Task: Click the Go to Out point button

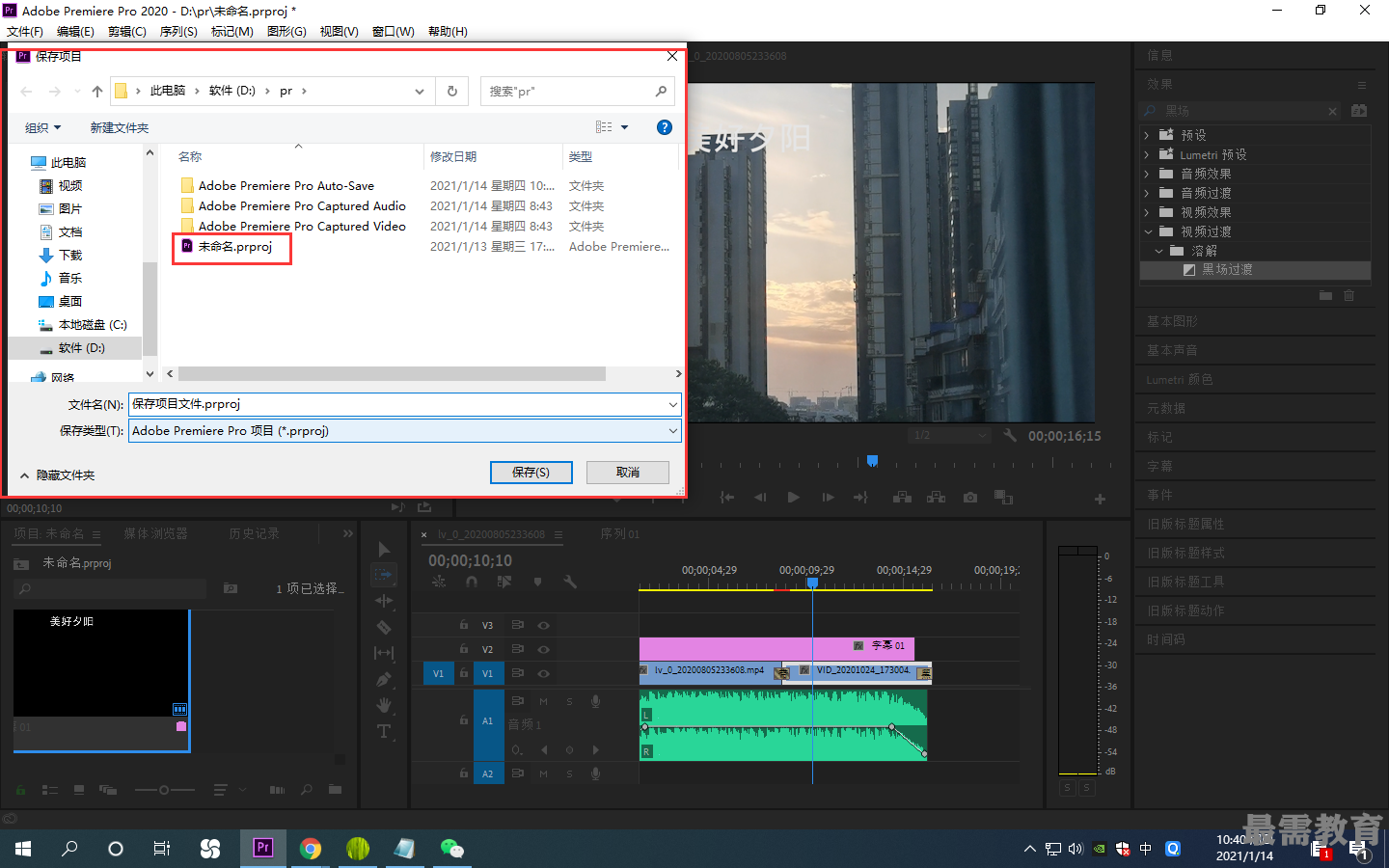Action: point(860,498)
